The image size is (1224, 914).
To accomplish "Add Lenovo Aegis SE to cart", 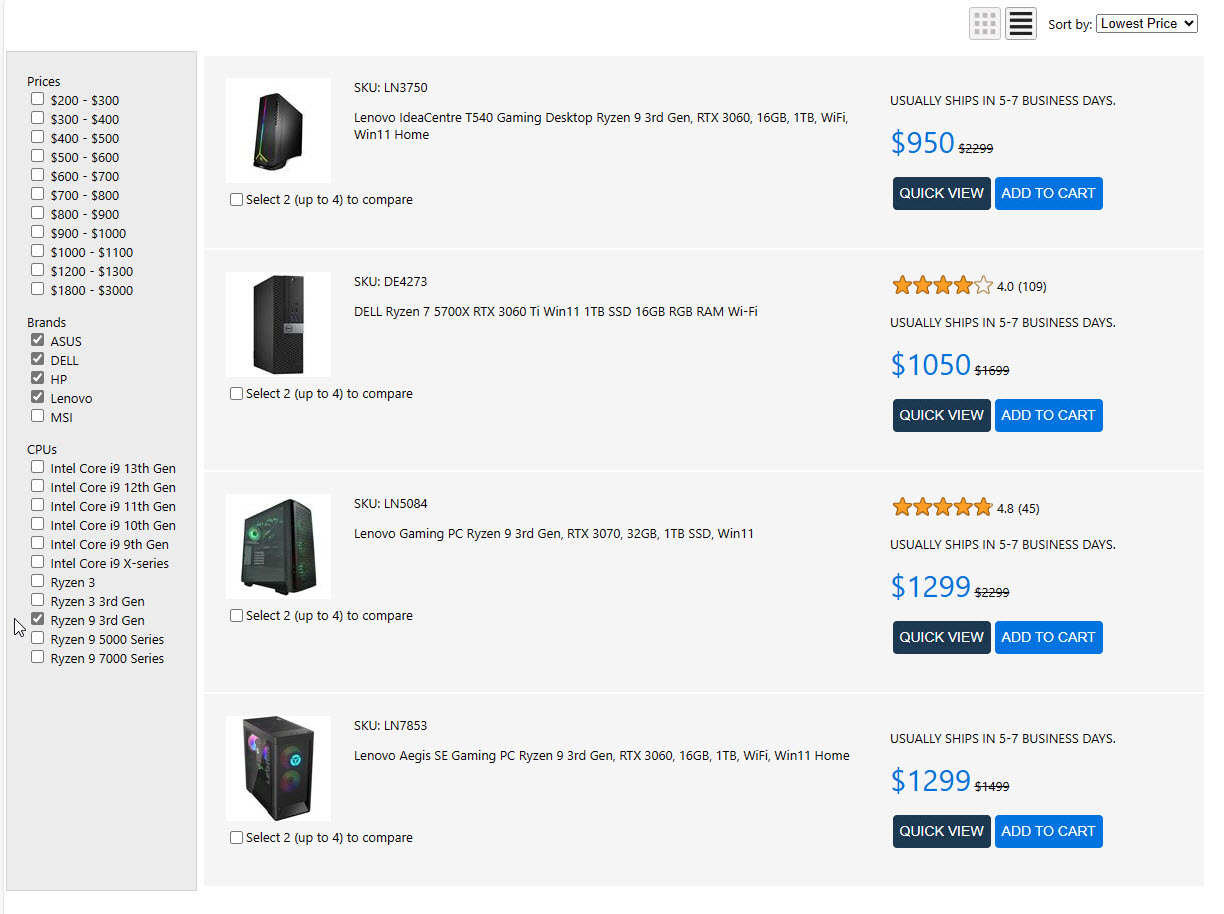I will 1048,831.
